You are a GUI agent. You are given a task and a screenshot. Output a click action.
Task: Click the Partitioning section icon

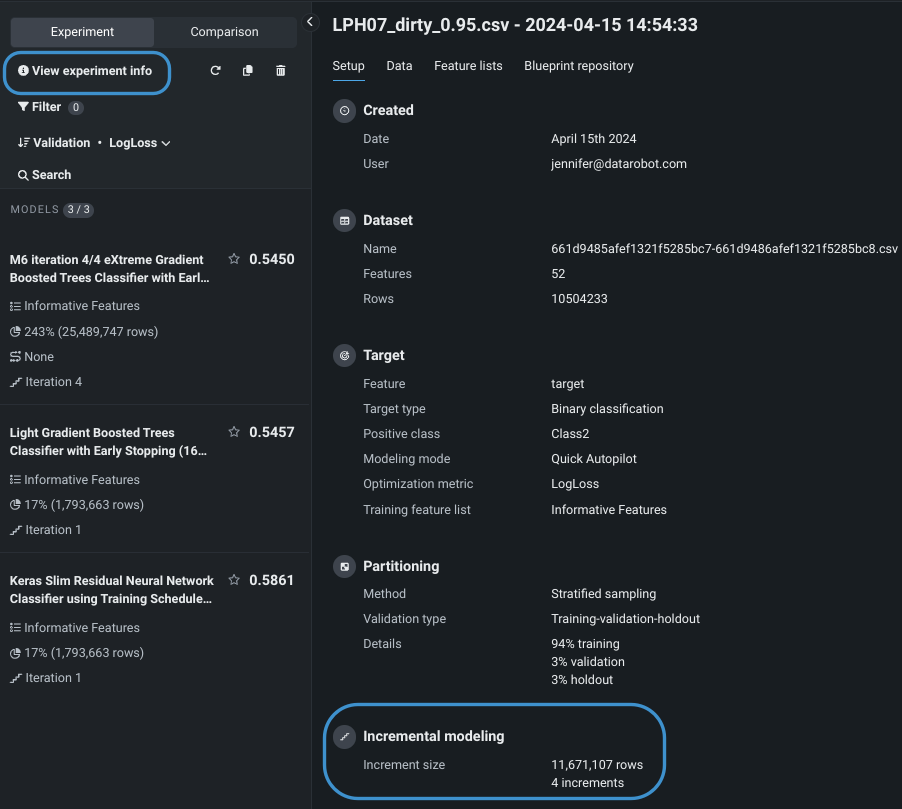pos(344,566)
